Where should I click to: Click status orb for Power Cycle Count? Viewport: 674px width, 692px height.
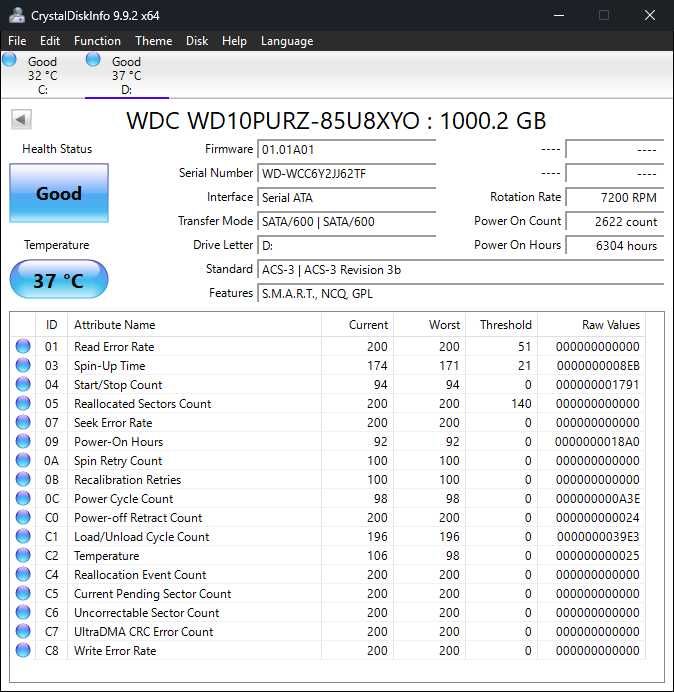click(x=23, y=498)
